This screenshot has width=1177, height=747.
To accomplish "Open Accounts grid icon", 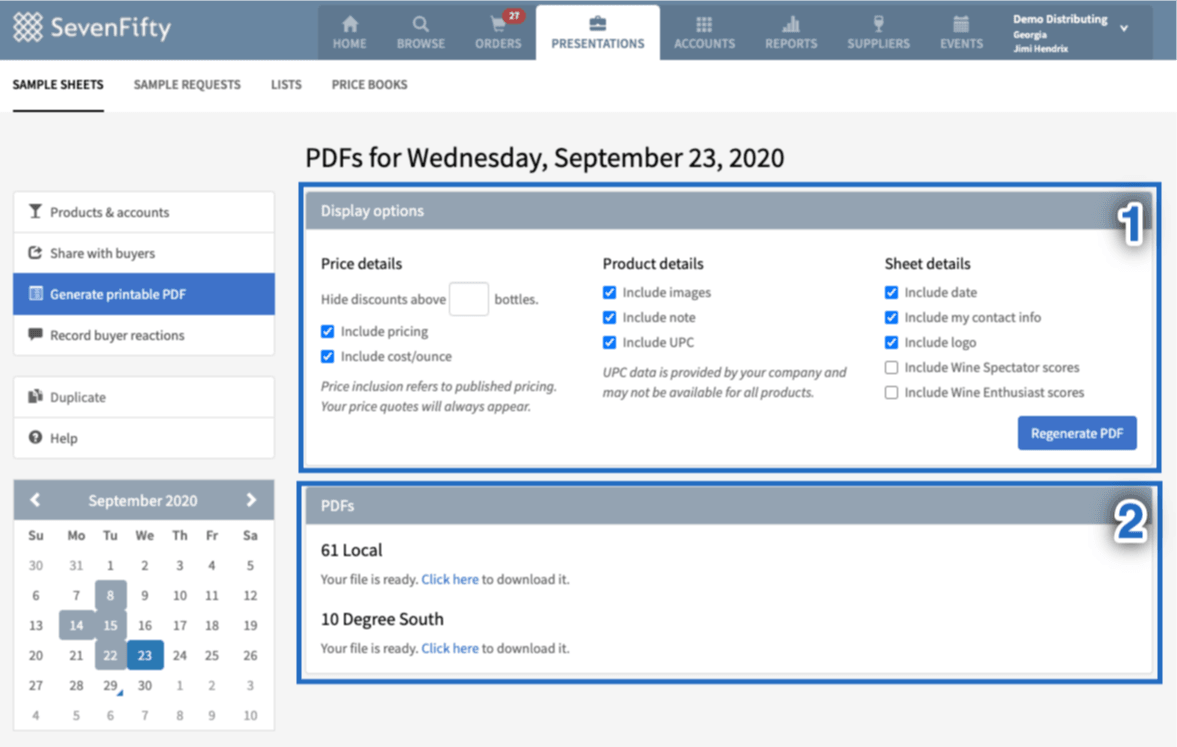I will point(703,24).
